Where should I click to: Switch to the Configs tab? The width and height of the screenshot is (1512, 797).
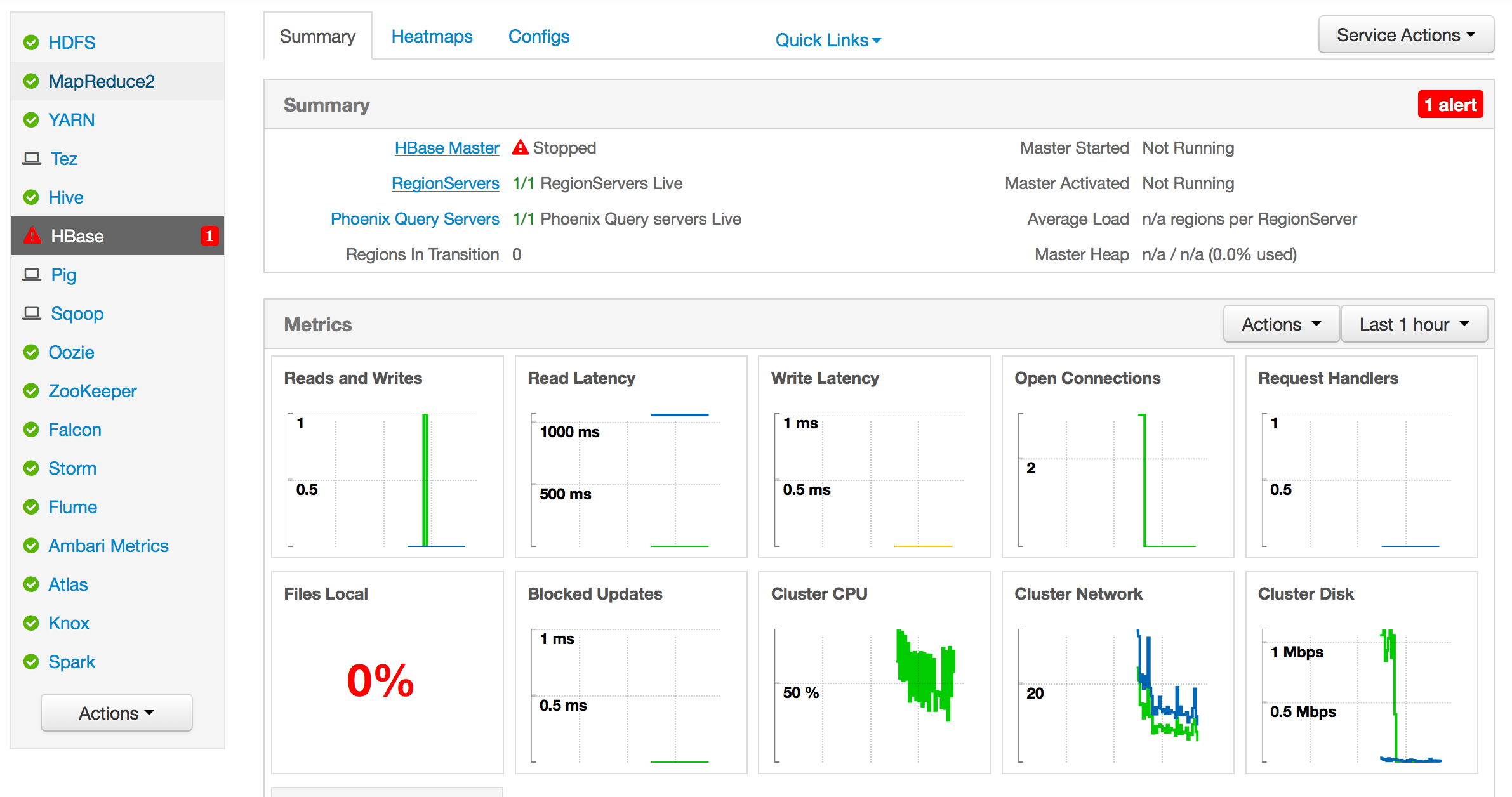point(538,36)
